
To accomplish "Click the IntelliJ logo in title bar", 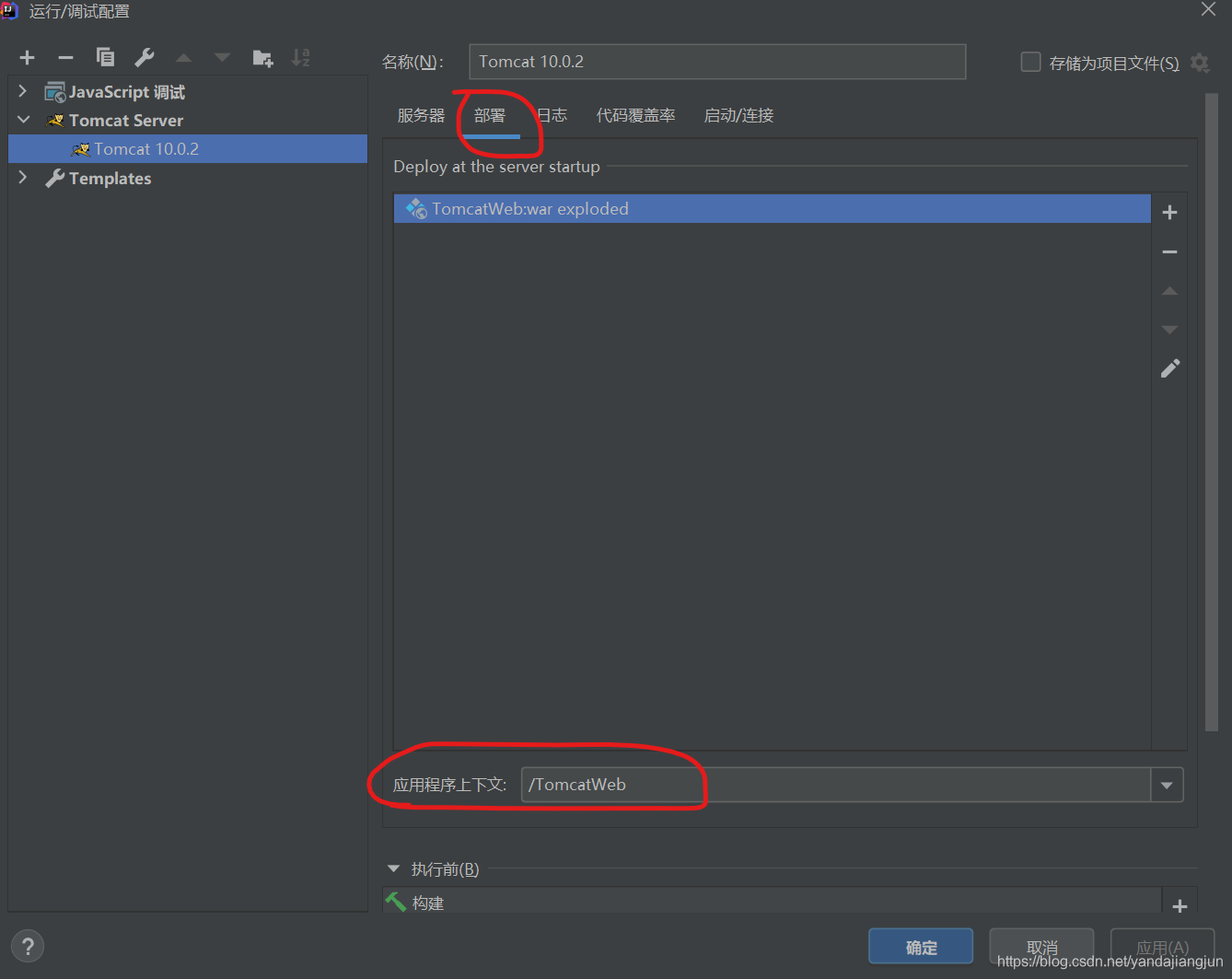I will point(9,11).
